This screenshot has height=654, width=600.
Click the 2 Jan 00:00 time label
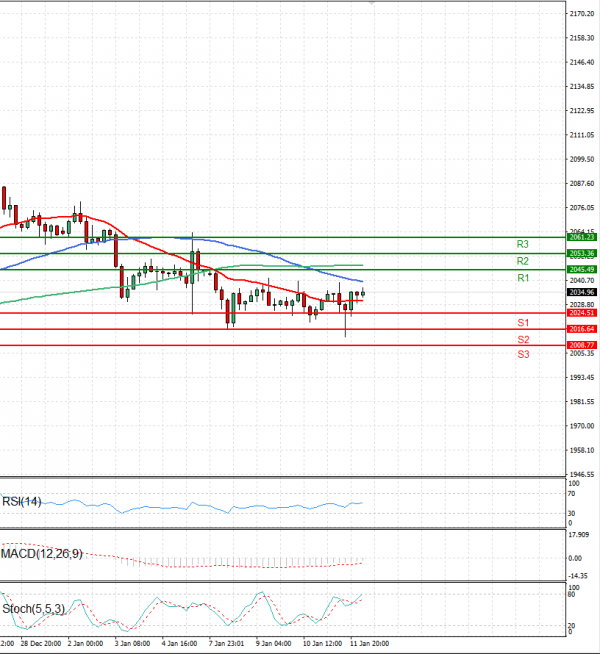tap(85, 644)
